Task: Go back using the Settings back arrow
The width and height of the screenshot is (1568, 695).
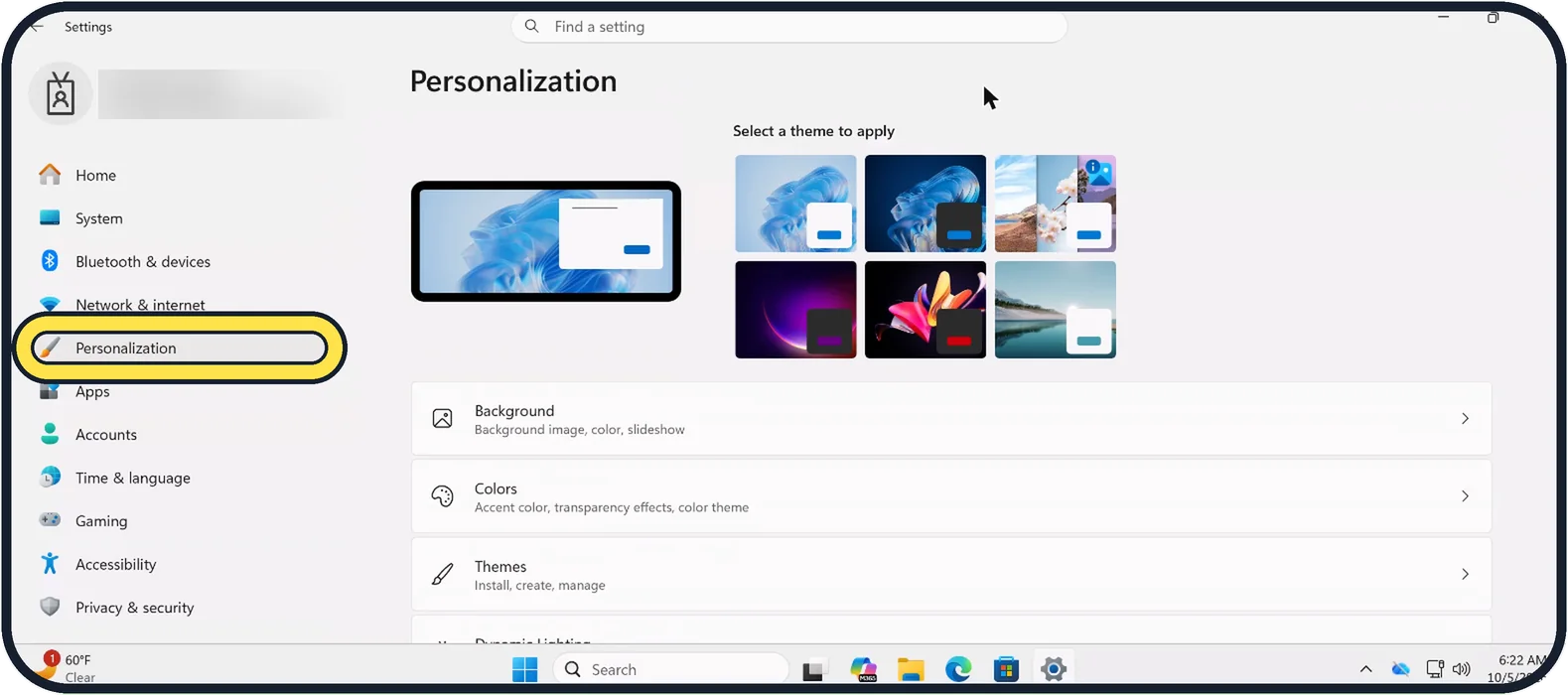Action: 36,27
